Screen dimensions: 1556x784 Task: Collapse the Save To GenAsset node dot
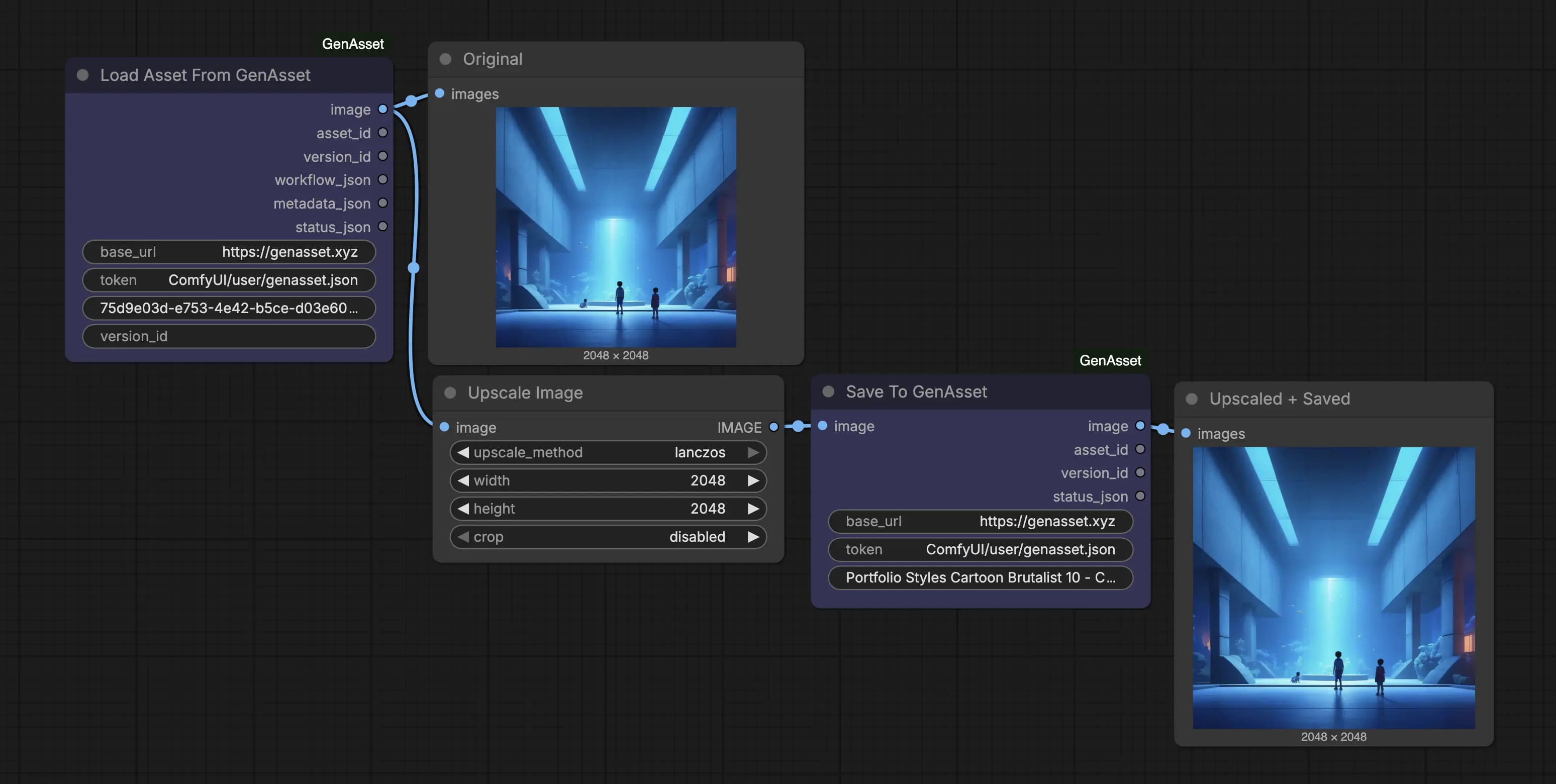(x=828, y=391)
